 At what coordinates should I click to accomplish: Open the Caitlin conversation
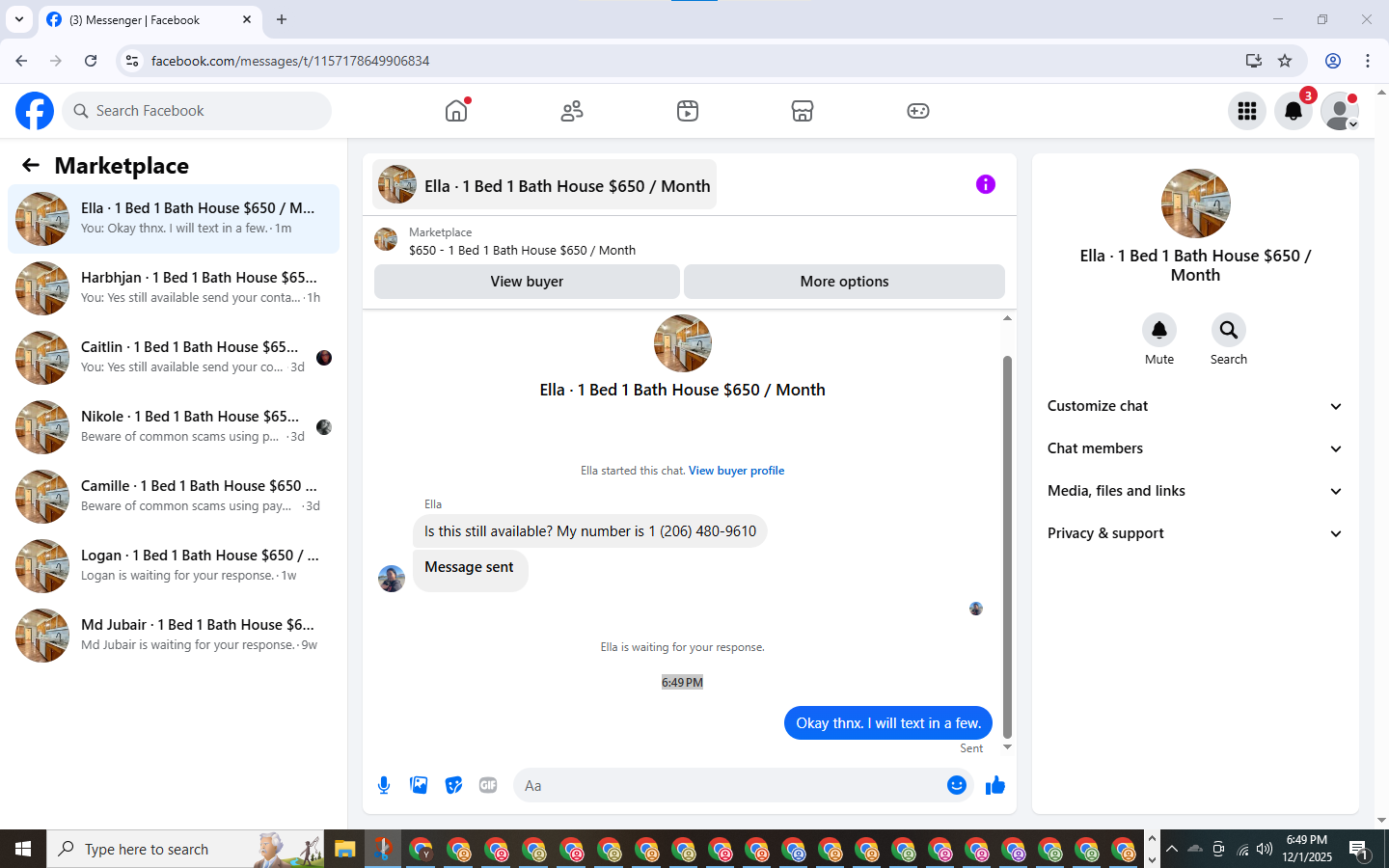[x=174, y=358]
